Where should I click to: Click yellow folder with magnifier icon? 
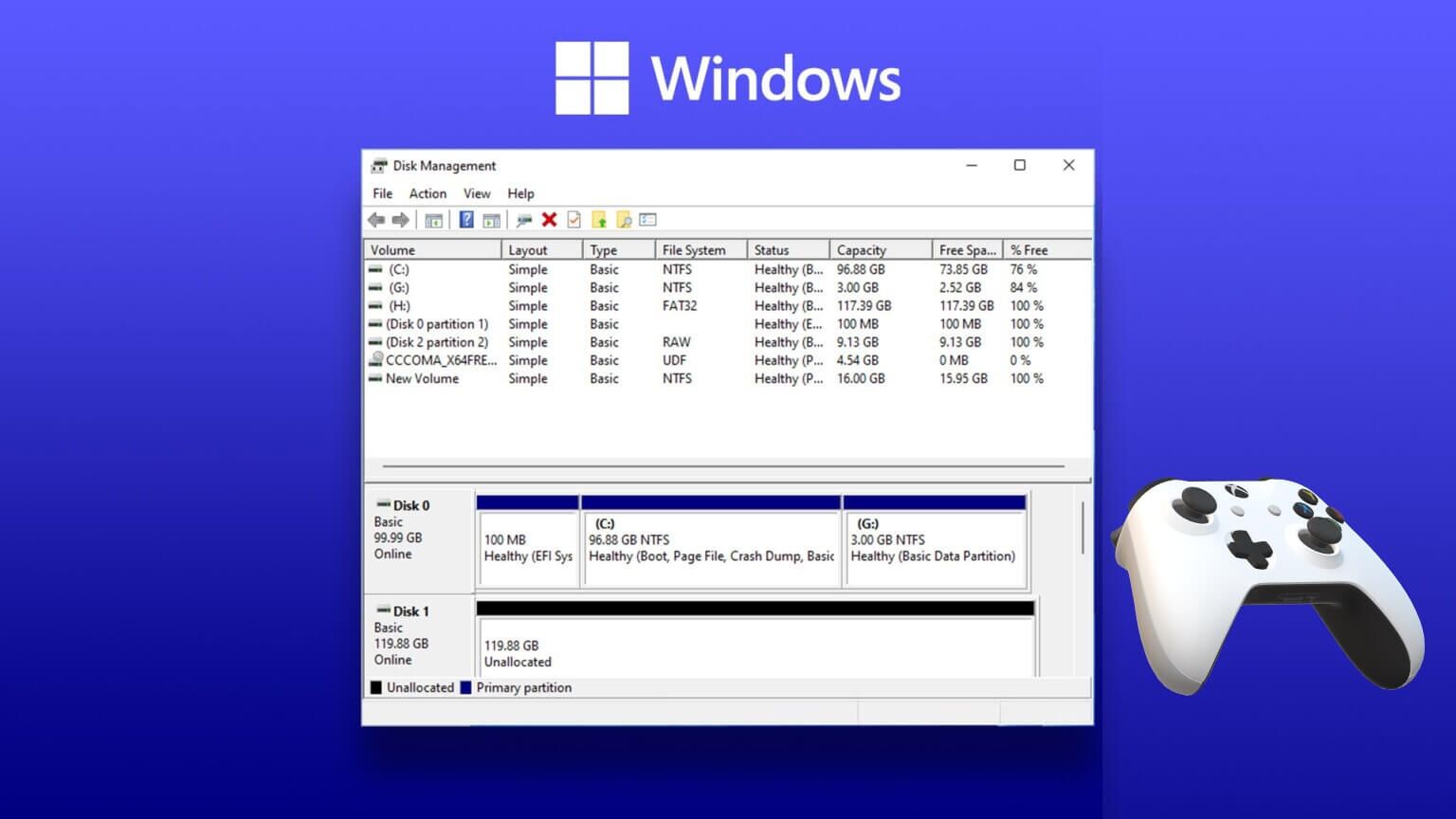click(x=624, y=220)
